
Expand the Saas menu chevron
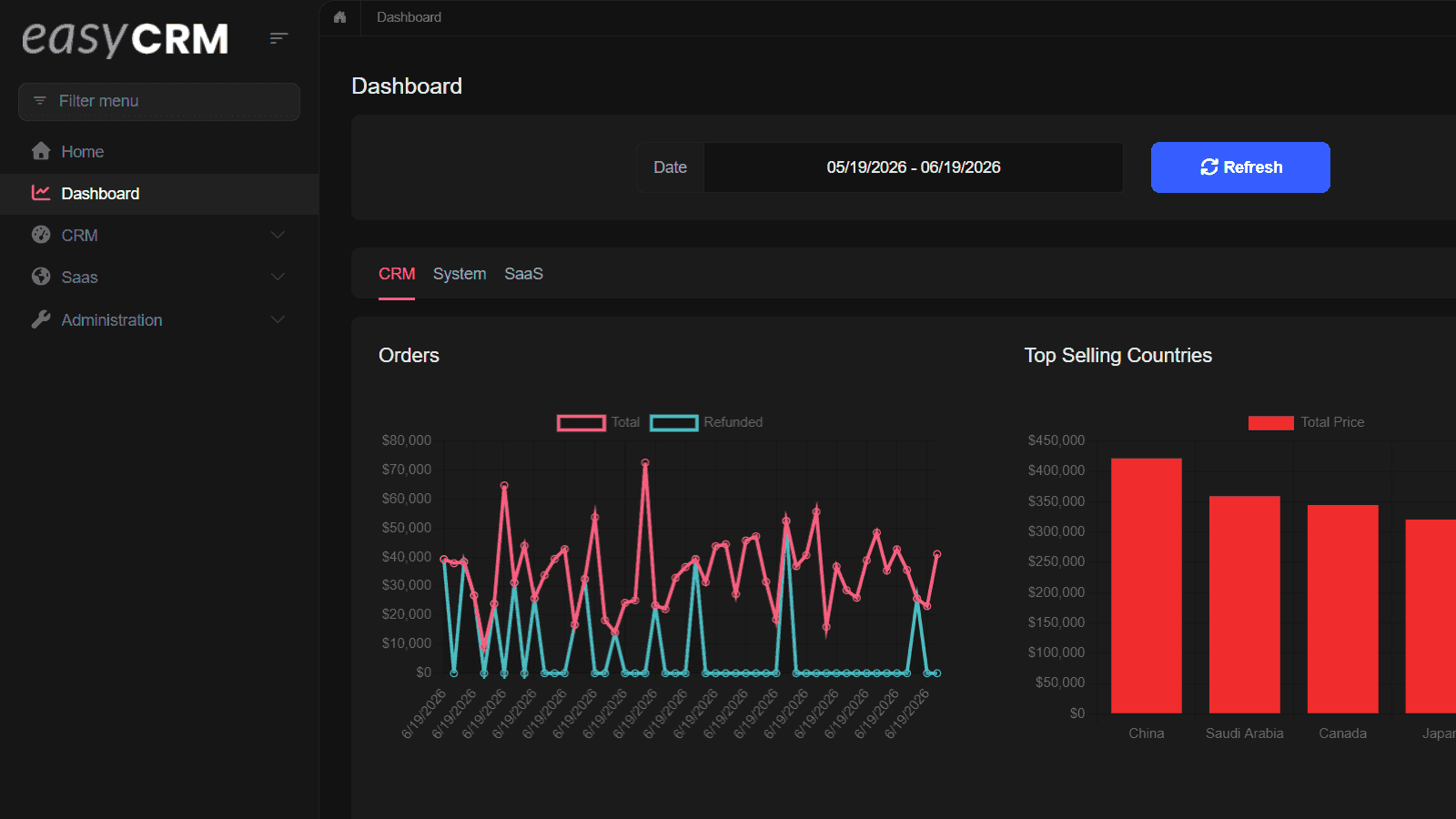click(278, 277)
